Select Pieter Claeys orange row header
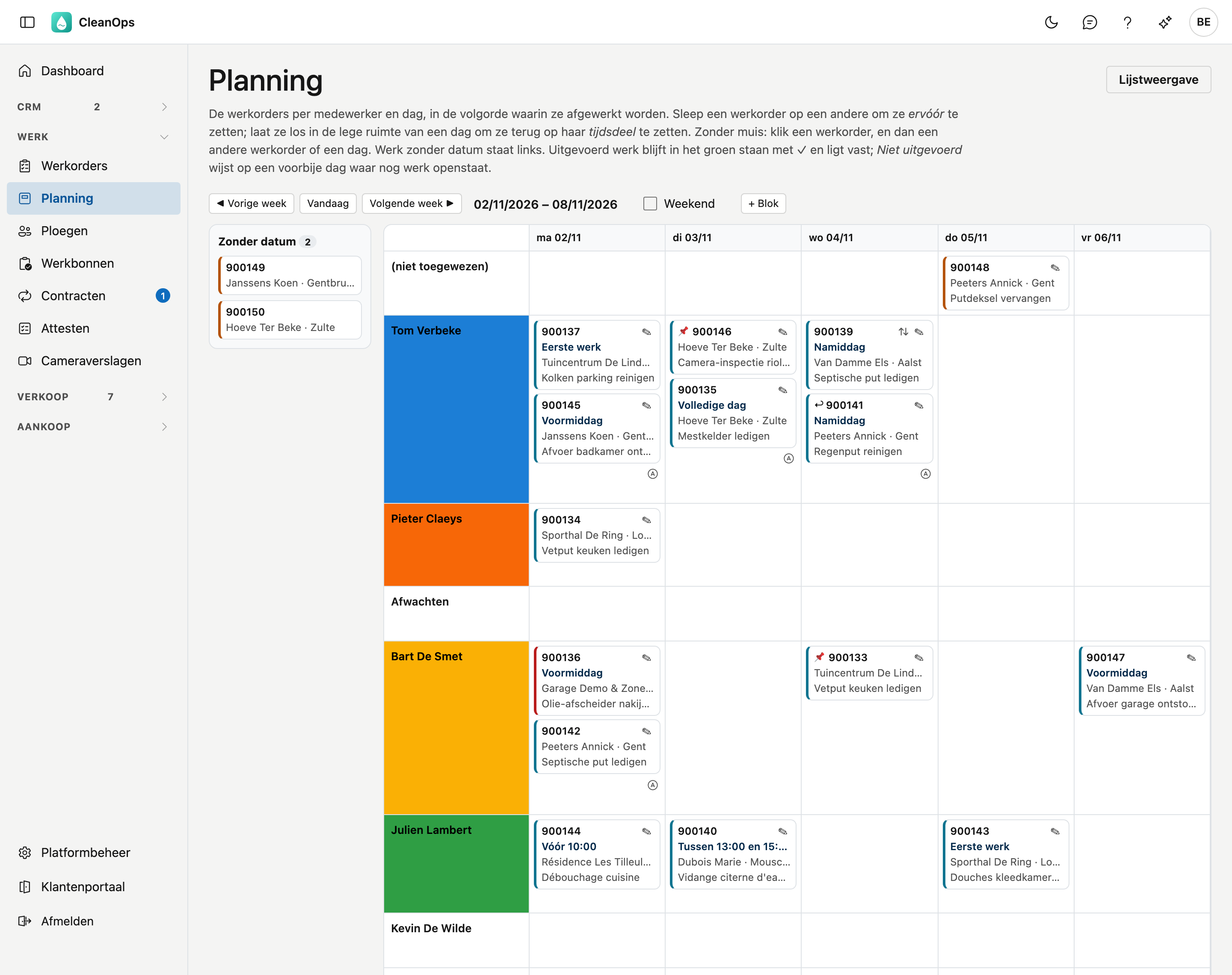This screenshot has width=1232, height=975. (x=456, y=544)
